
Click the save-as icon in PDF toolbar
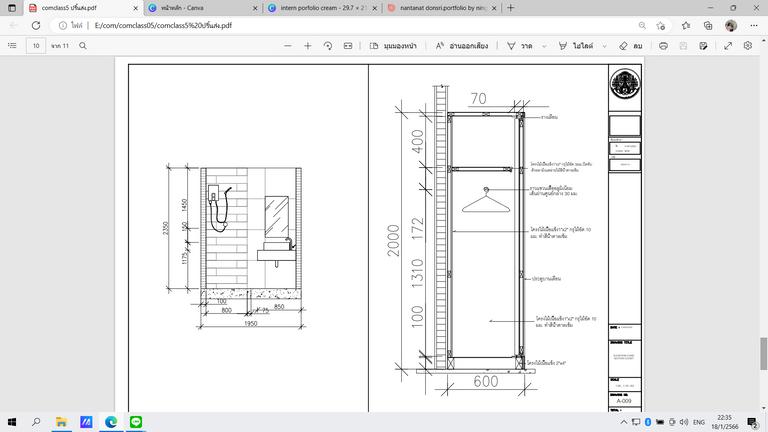[x=703, y=46]
